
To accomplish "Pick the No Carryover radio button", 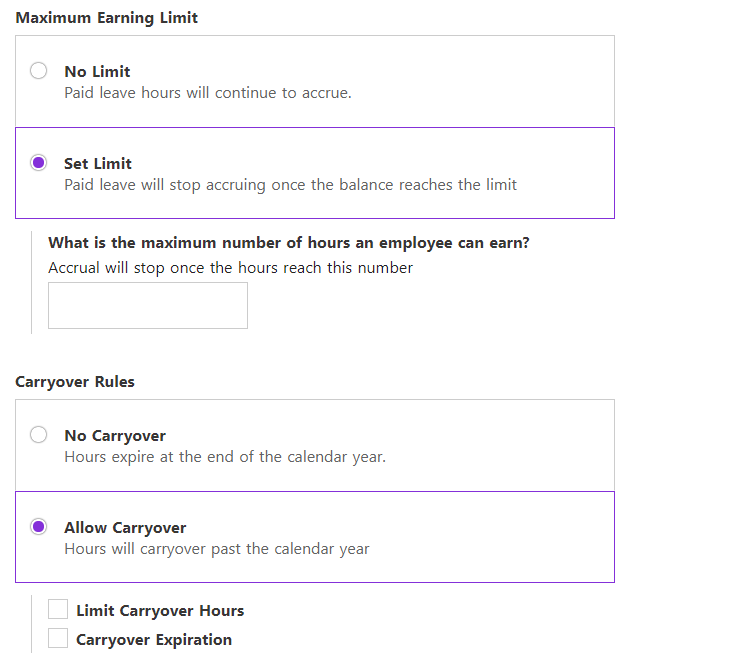I will (38, 435).
